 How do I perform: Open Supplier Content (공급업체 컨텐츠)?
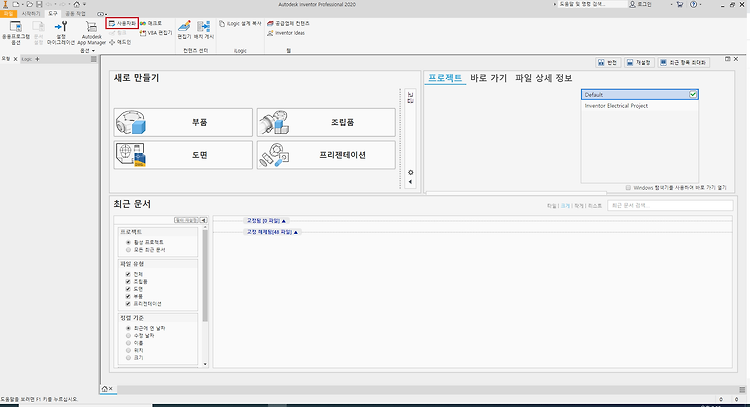click(288, 23)
